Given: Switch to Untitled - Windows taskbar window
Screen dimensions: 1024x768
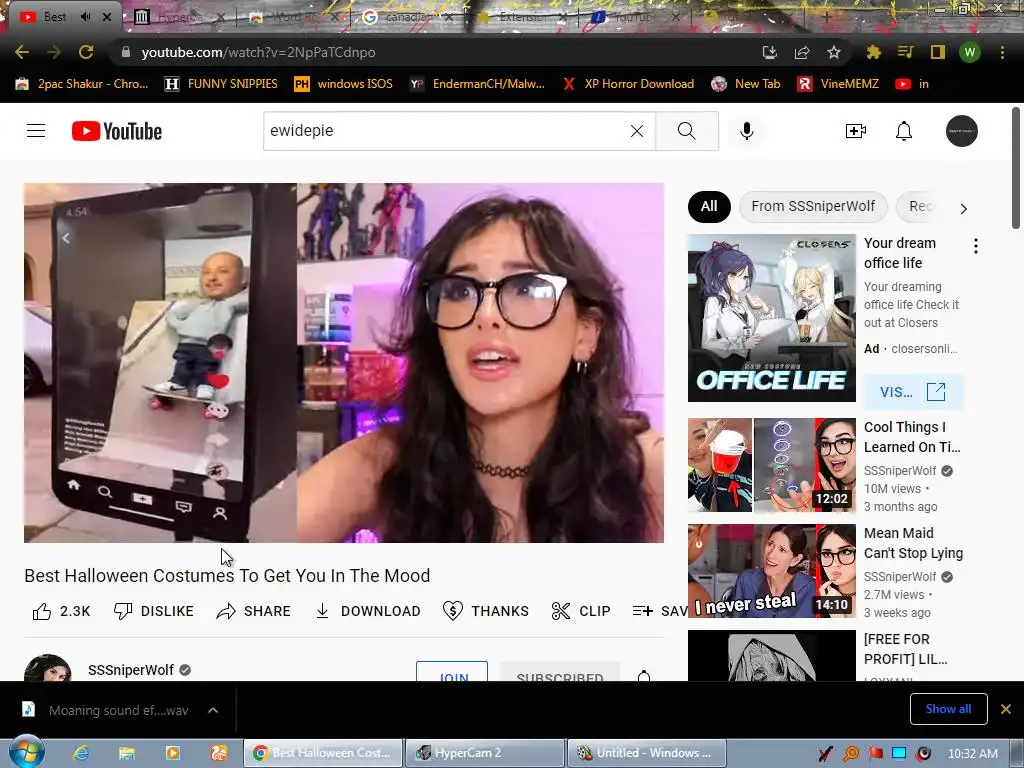Looking at the screenshot, I should click(647, 753).
